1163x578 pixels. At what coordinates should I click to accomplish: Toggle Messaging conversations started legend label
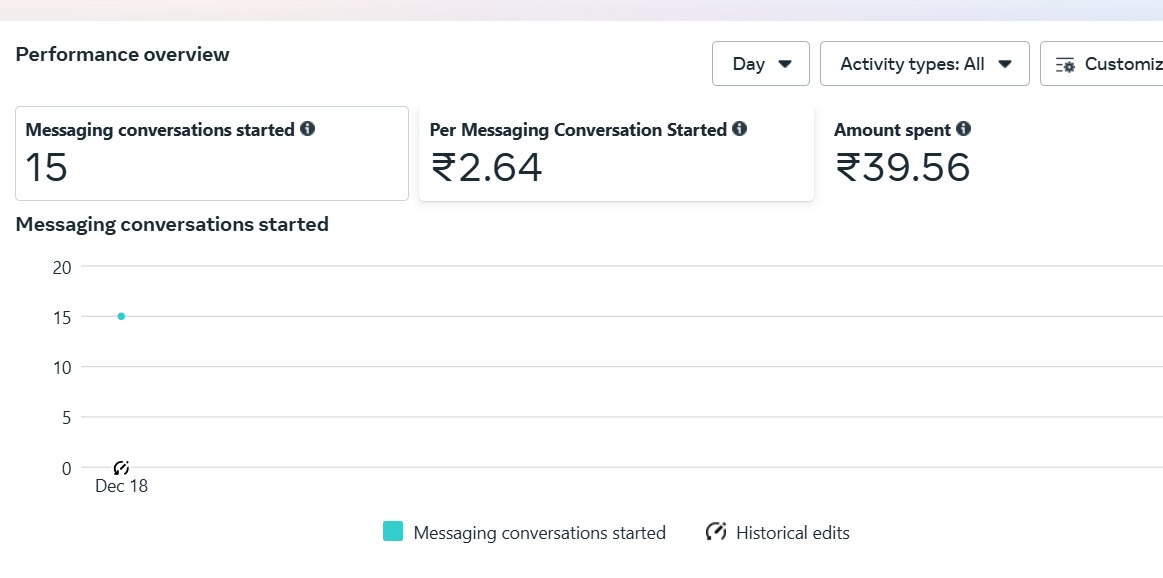pyautogui.click(x=539, y=533)
